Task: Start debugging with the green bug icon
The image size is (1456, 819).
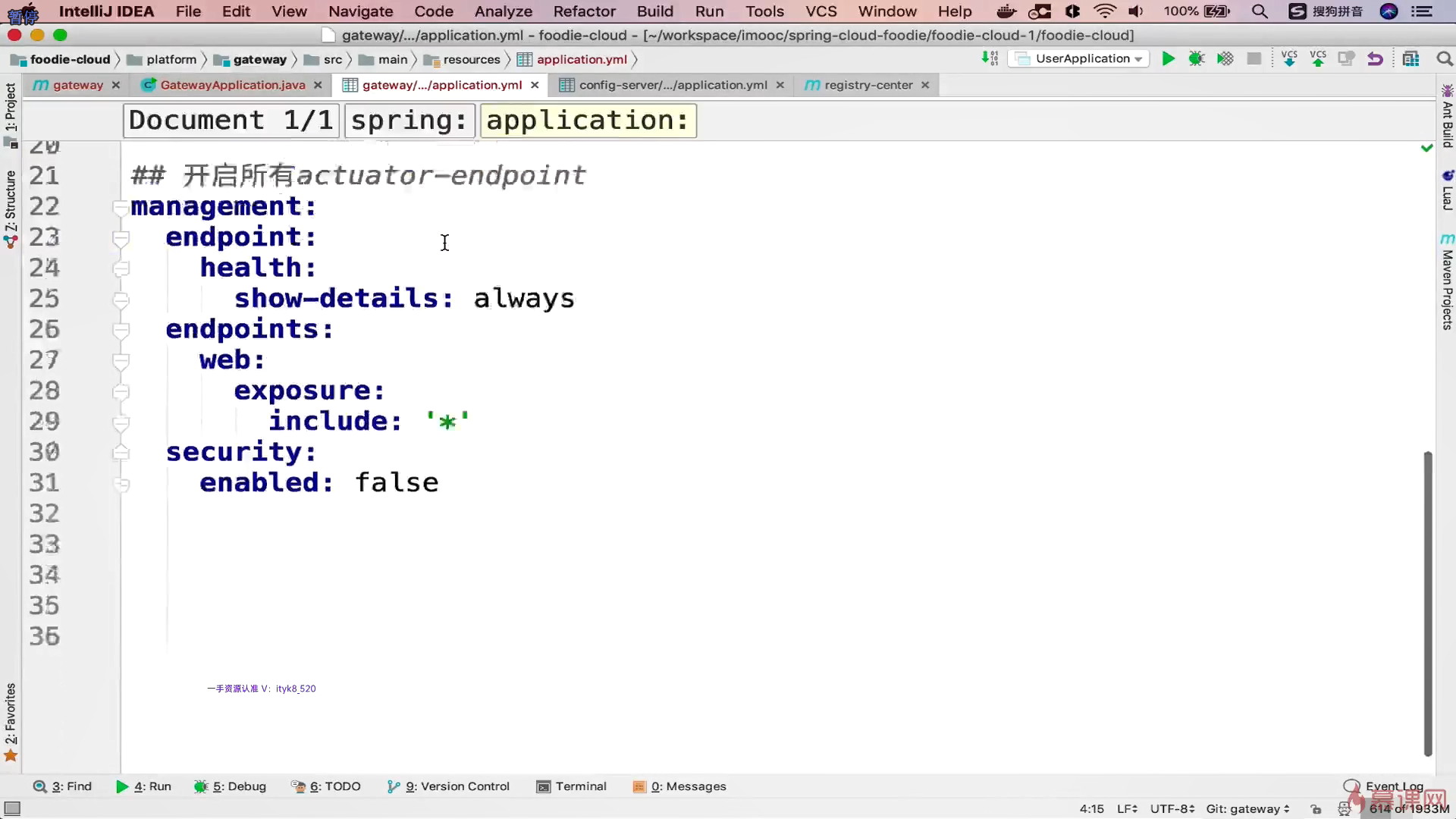Action: tap(1197, 58)
